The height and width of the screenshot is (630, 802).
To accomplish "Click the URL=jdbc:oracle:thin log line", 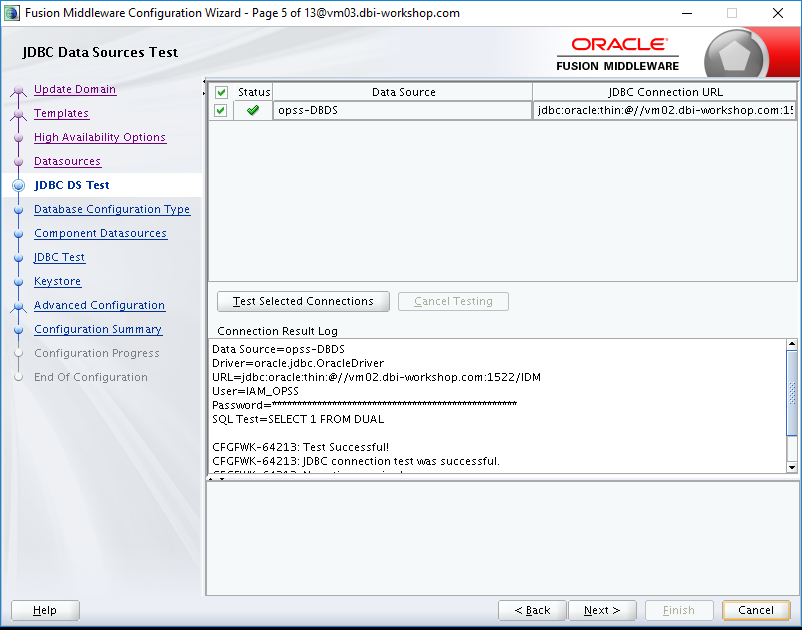I will [376, 377].
